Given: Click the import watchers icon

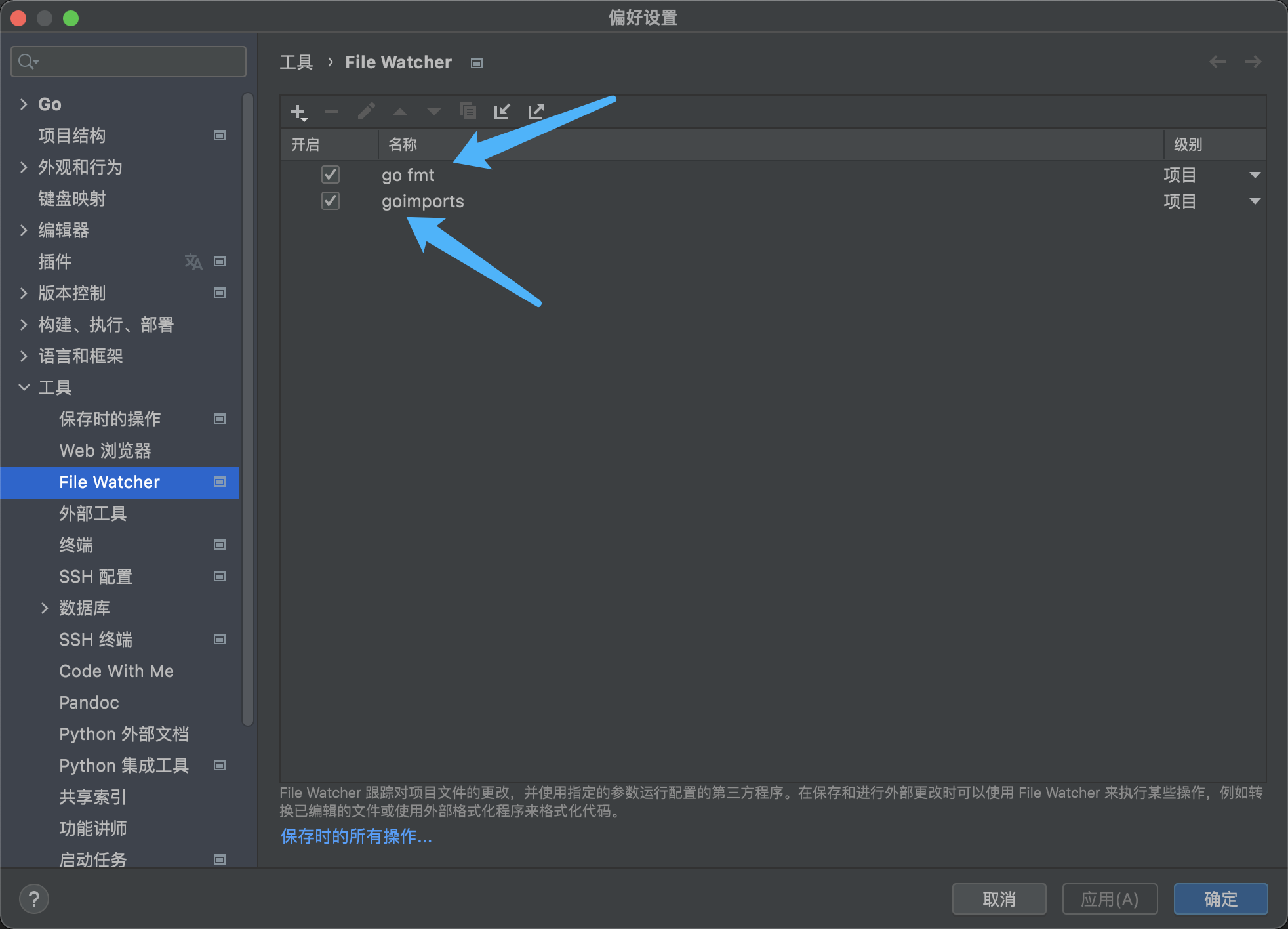Looking at the screenshot, I should pyautogui.click(x=502, y=112).
